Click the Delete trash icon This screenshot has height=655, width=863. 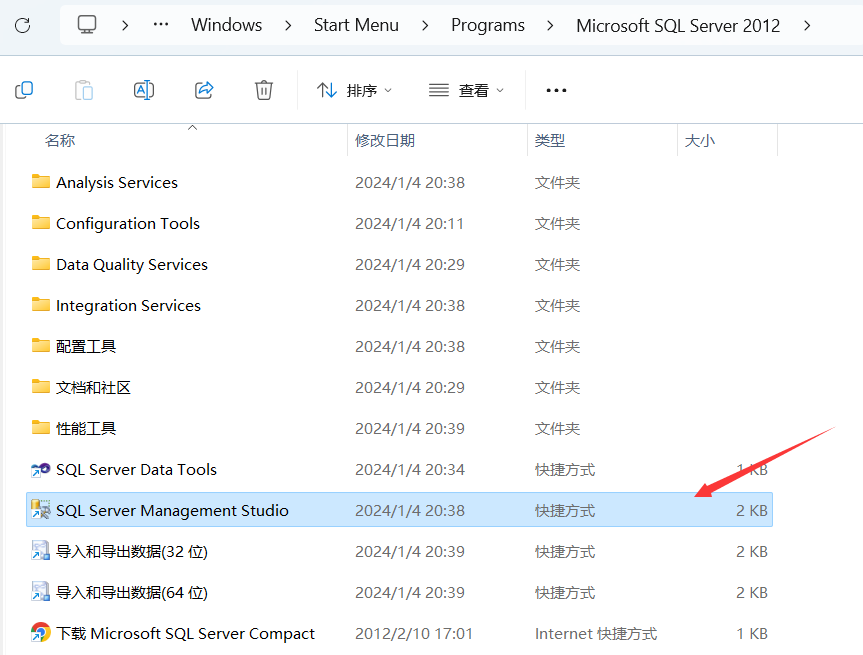click(264, 90)
